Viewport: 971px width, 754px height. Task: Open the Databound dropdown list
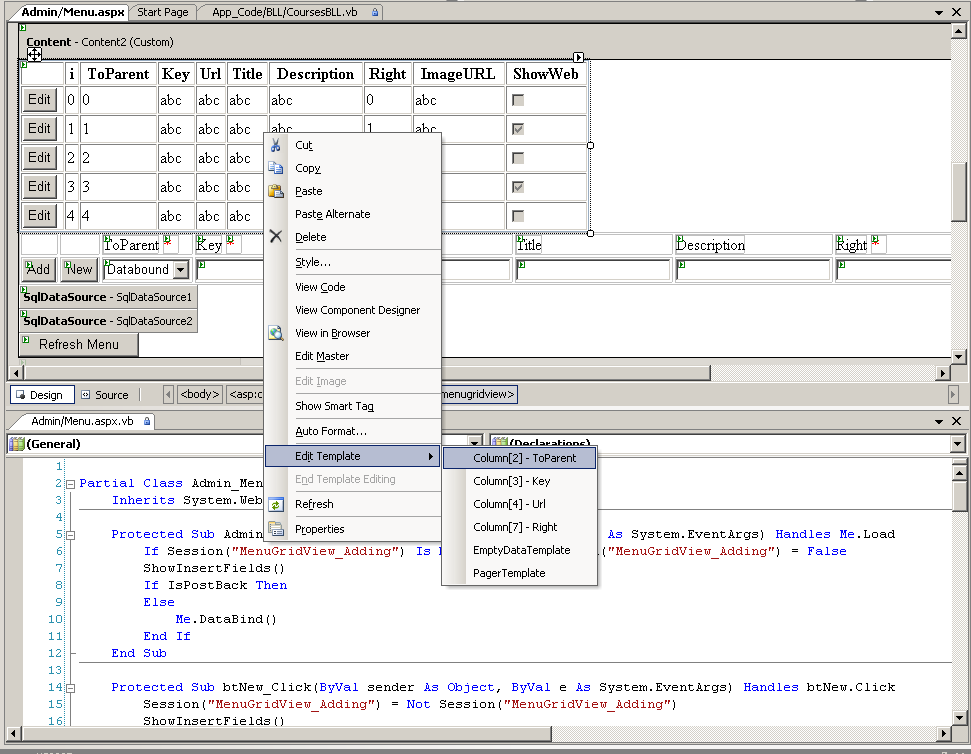[x=180, y=270]
